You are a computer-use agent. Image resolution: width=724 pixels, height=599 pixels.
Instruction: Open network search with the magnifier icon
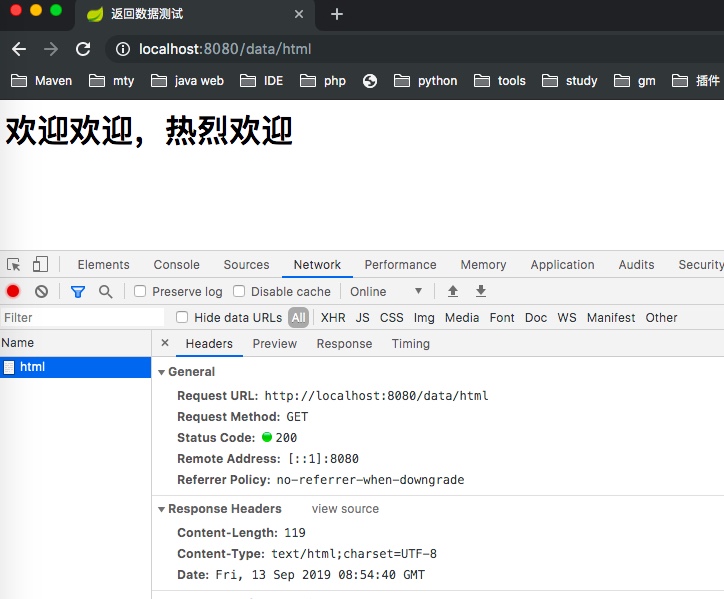pos(105,291)
